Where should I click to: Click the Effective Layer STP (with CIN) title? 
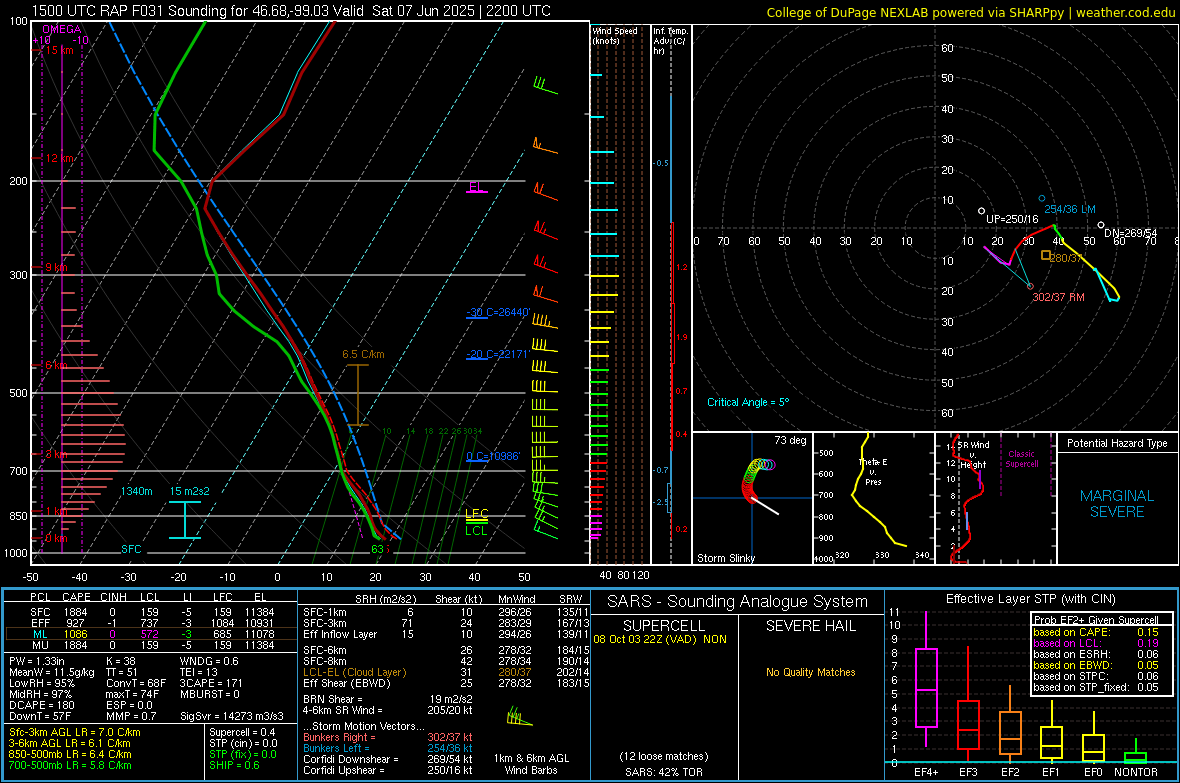[1030, 599]
